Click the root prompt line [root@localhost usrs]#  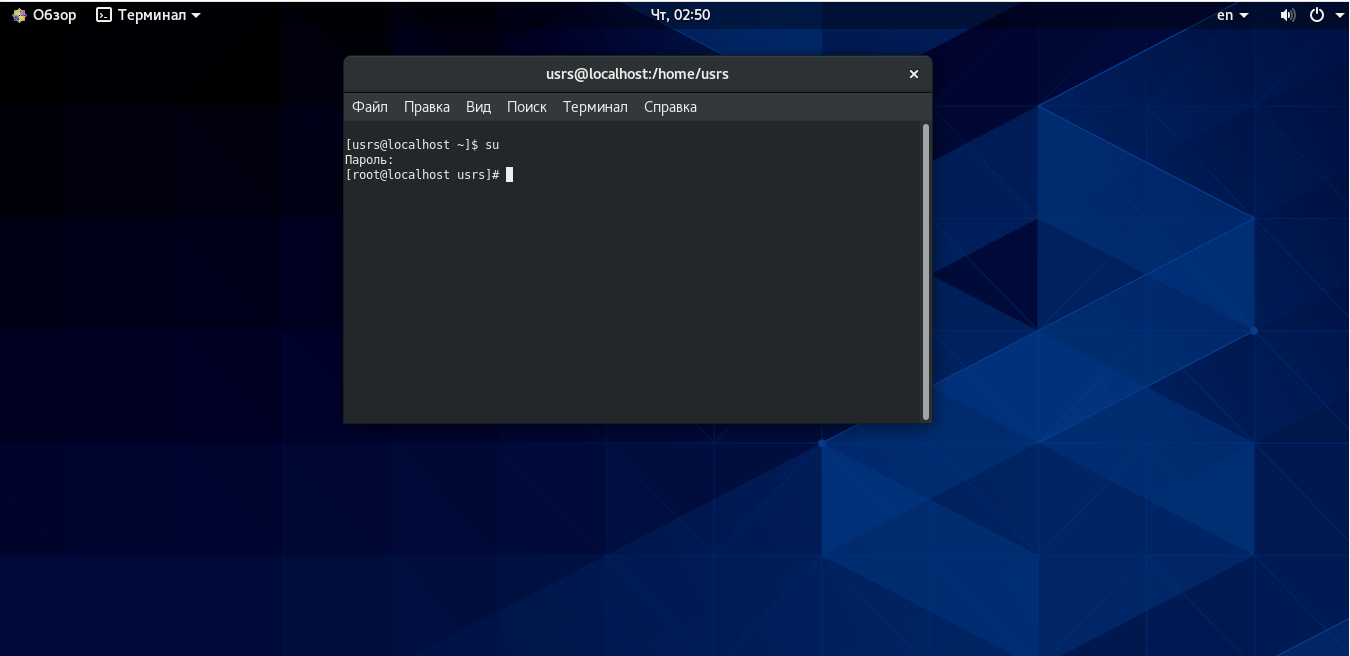(x=420, y=174)
